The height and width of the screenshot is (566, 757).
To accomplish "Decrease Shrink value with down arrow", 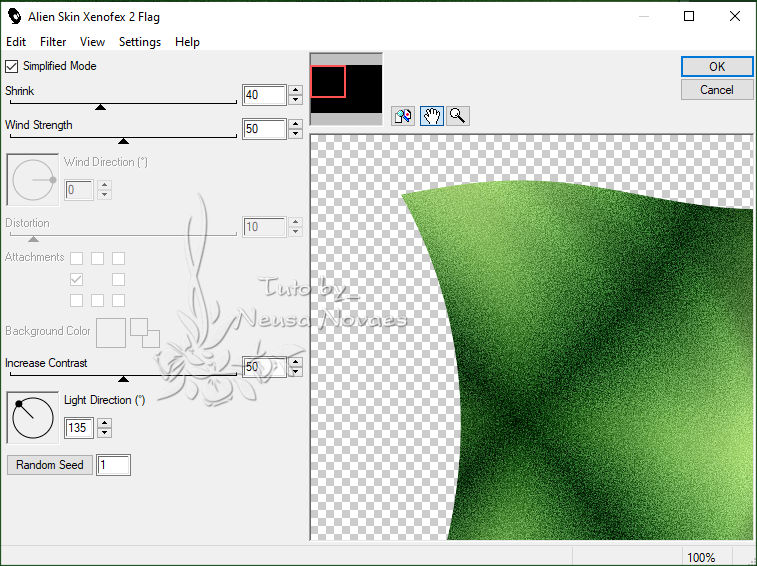I will 295,100.
